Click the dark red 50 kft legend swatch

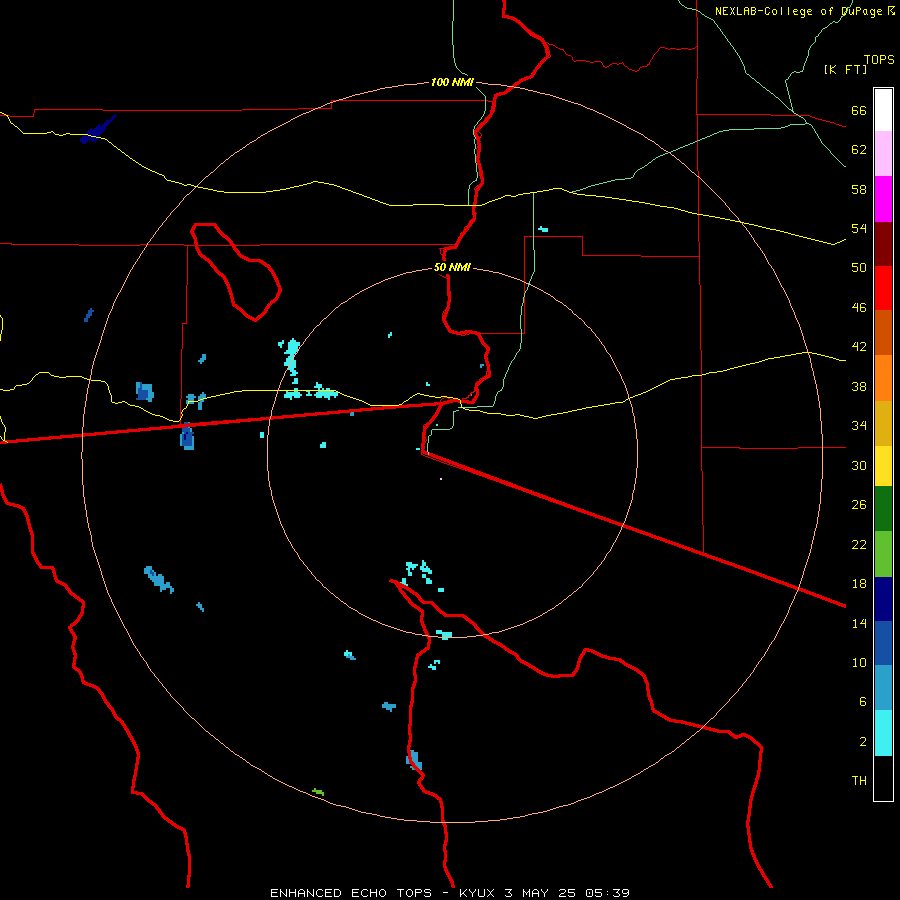pyautogui.click(x=883, y=244)
